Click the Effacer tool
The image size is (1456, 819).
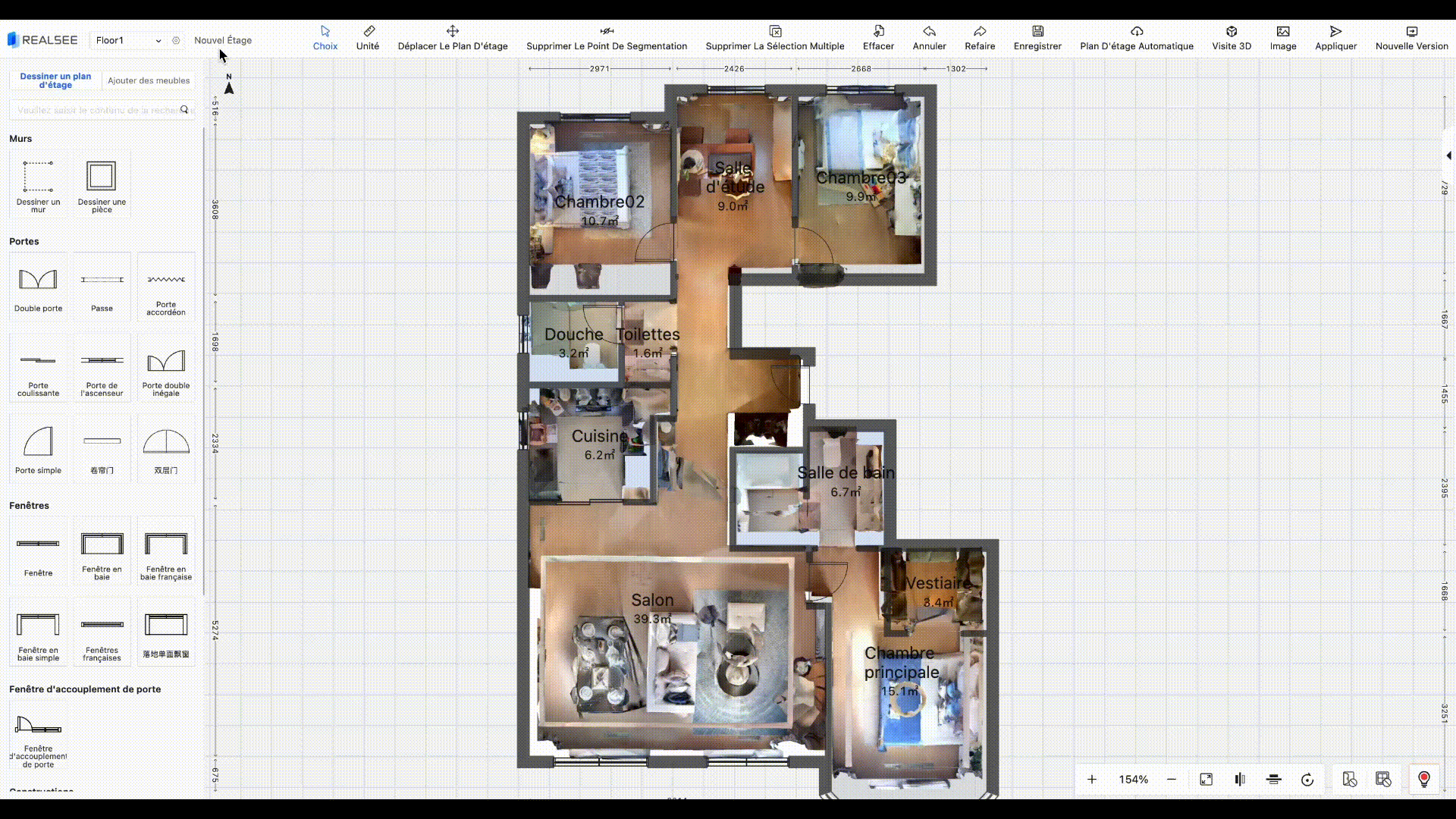coord(878,37)
